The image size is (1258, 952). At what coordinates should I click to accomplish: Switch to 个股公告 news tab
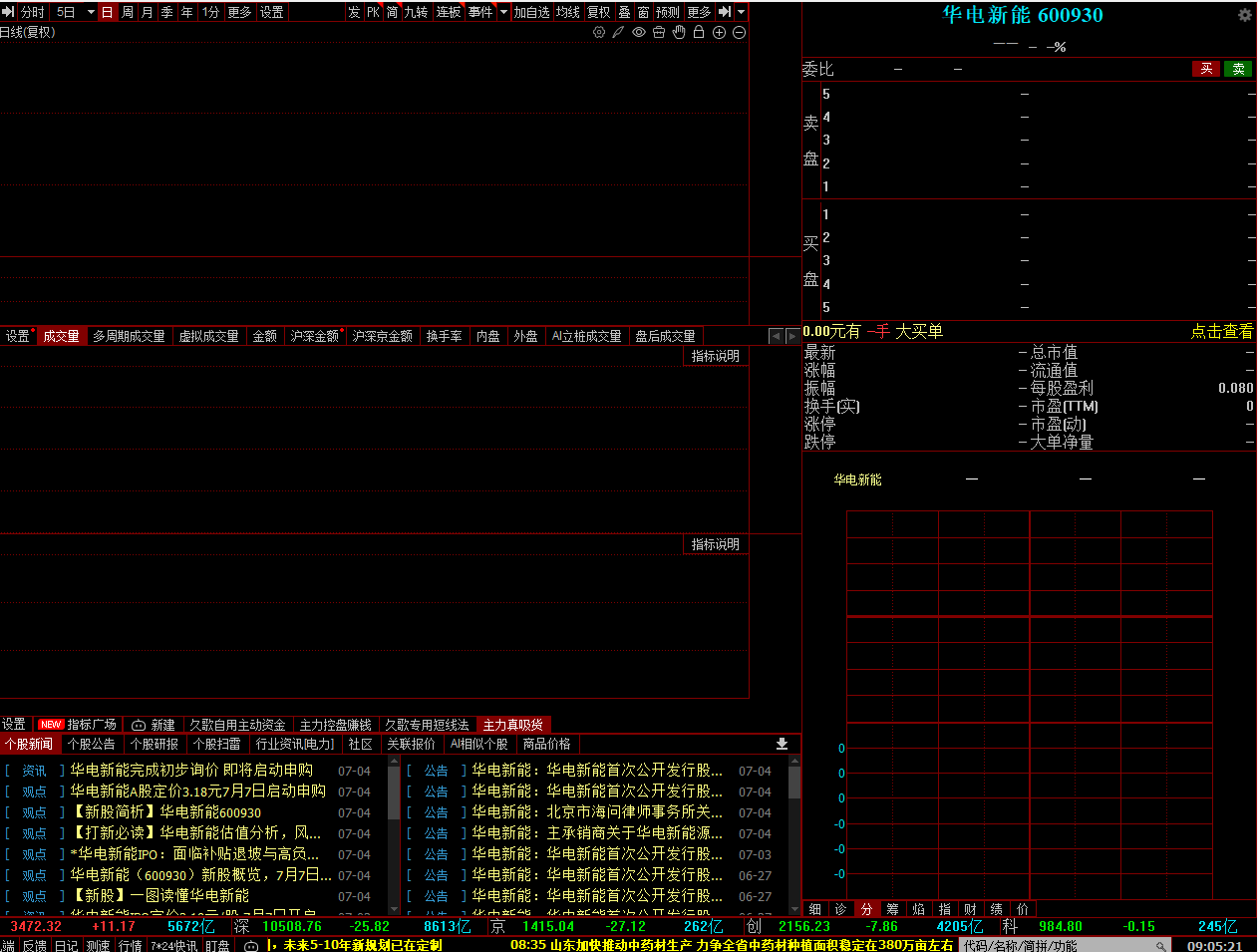[x=92, y=744]
